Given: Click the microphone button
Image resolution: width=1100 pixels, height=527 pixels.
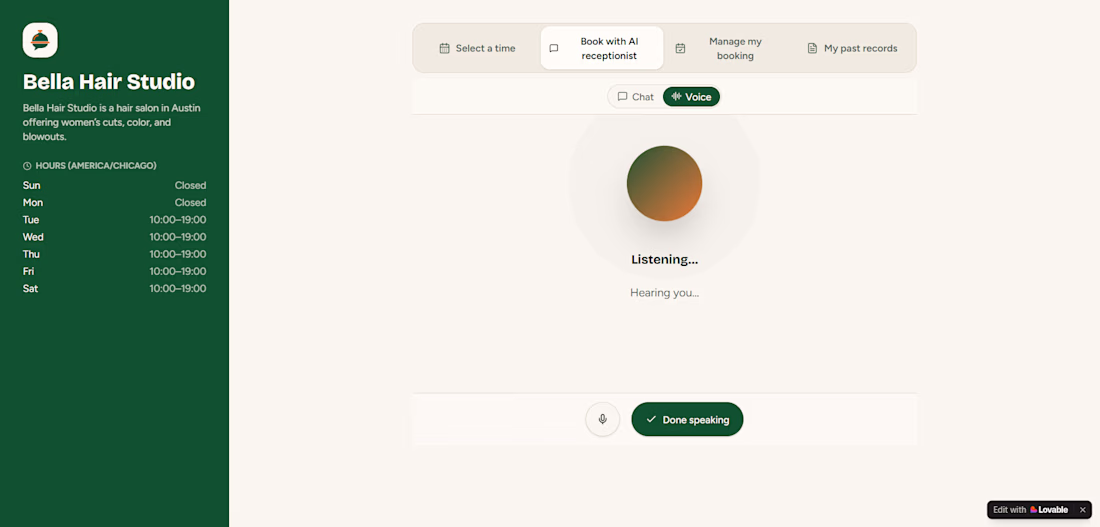Looking at the screenshot, I should [x=603, y=420].
